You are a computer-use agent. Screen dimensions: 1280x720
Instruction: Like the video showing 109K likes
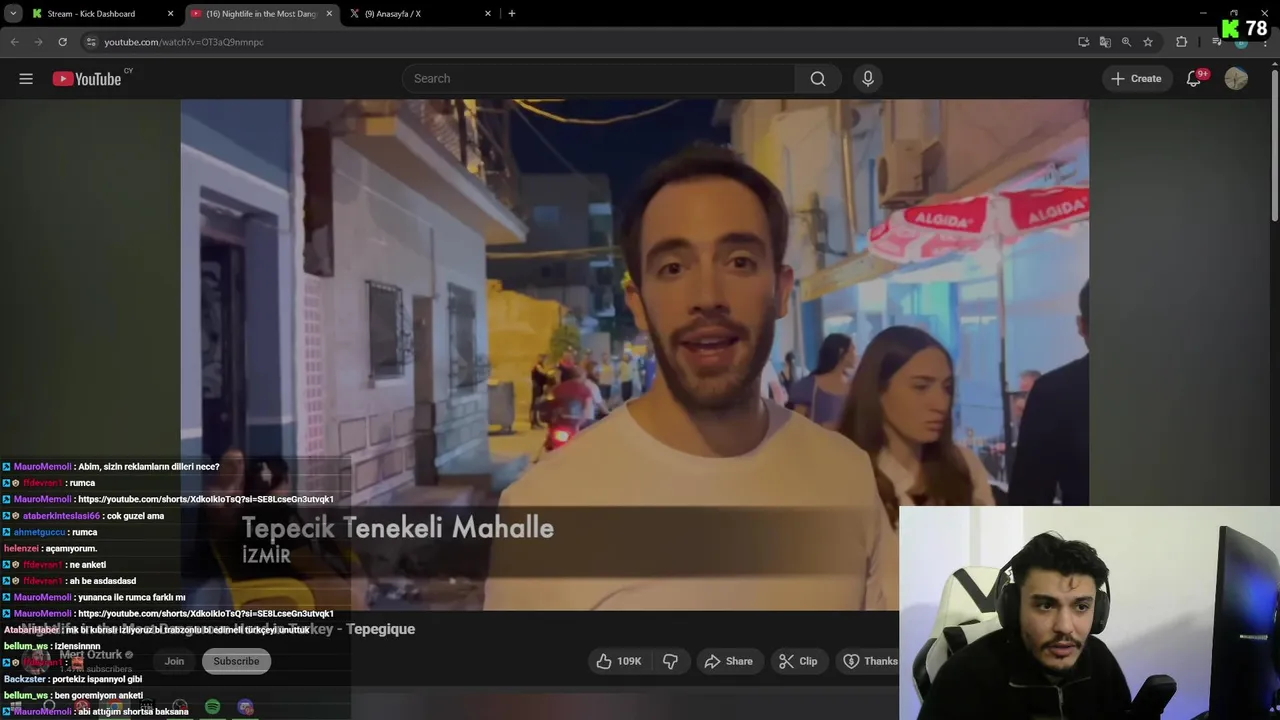619,661
